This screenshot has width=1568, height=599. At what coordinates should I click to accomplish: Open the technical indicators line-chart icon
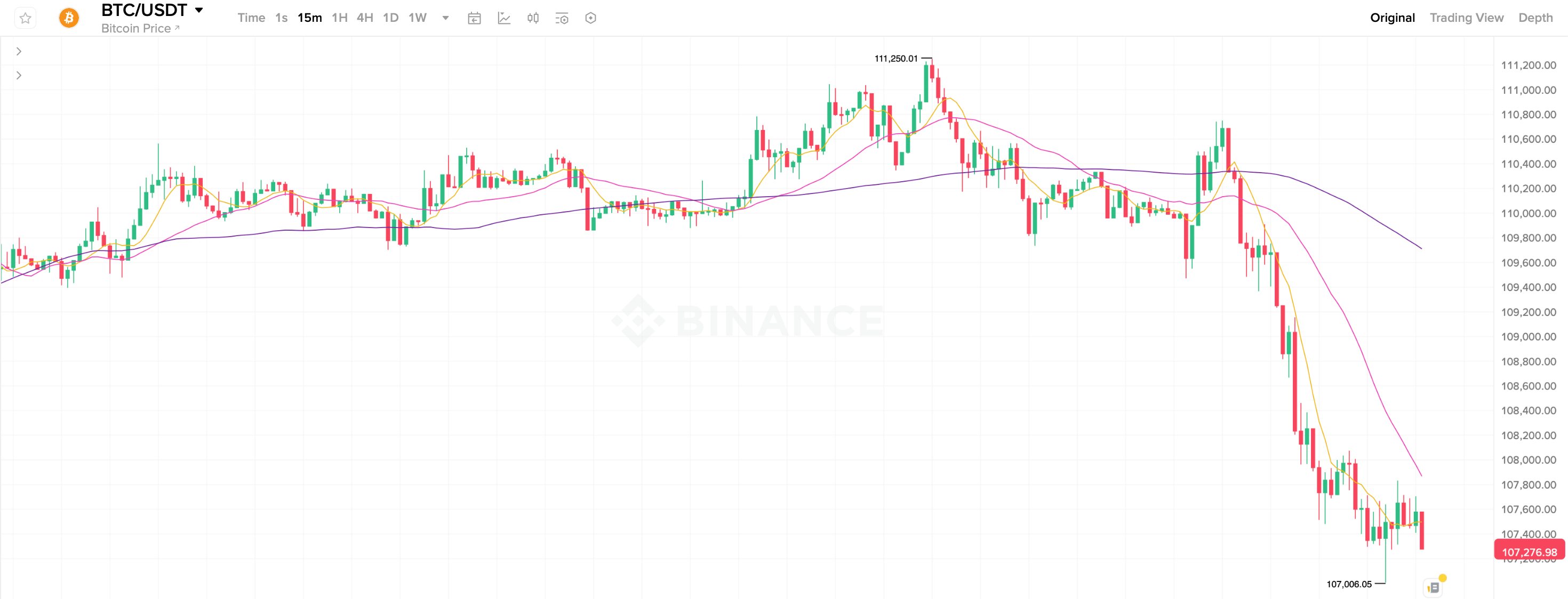click(504, 18)
